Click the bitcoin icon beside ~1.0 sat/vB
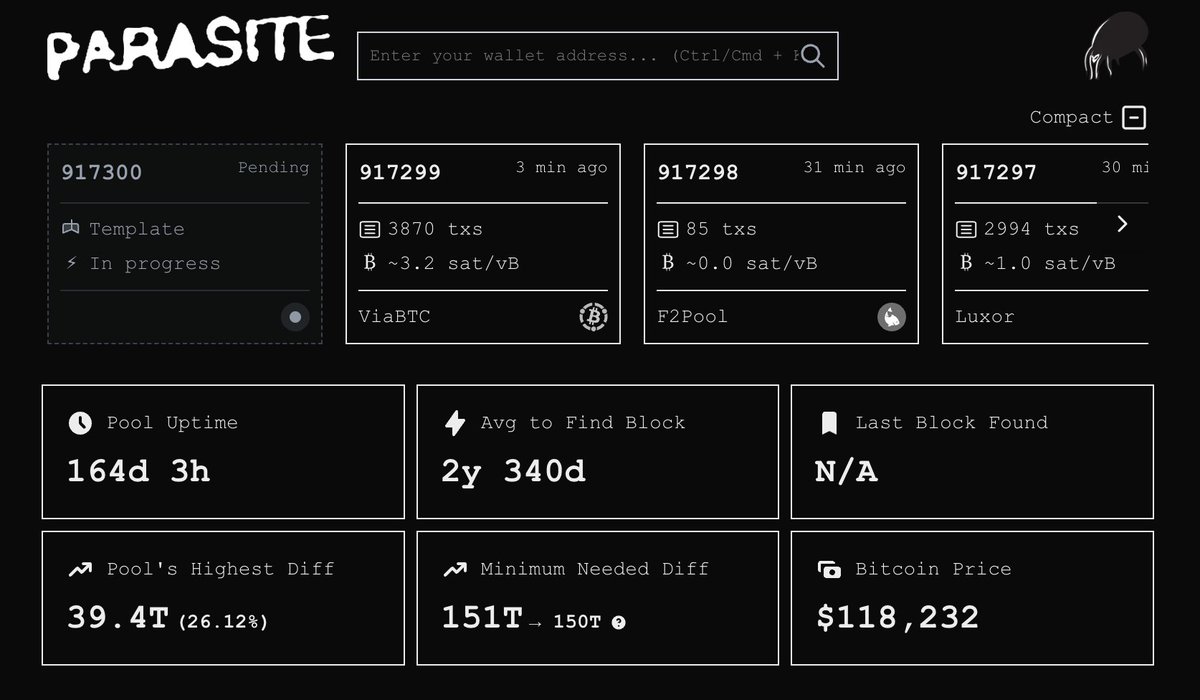 click(x=965, y=263)
